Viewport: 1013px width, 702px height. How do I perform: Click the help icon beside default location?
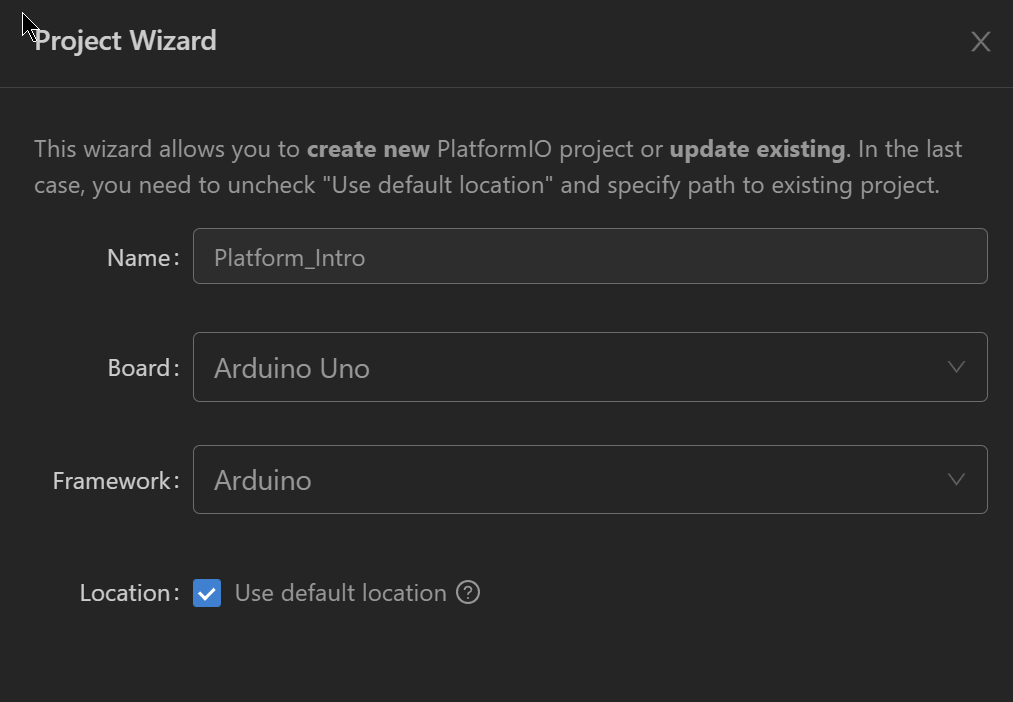click(468, 593)
